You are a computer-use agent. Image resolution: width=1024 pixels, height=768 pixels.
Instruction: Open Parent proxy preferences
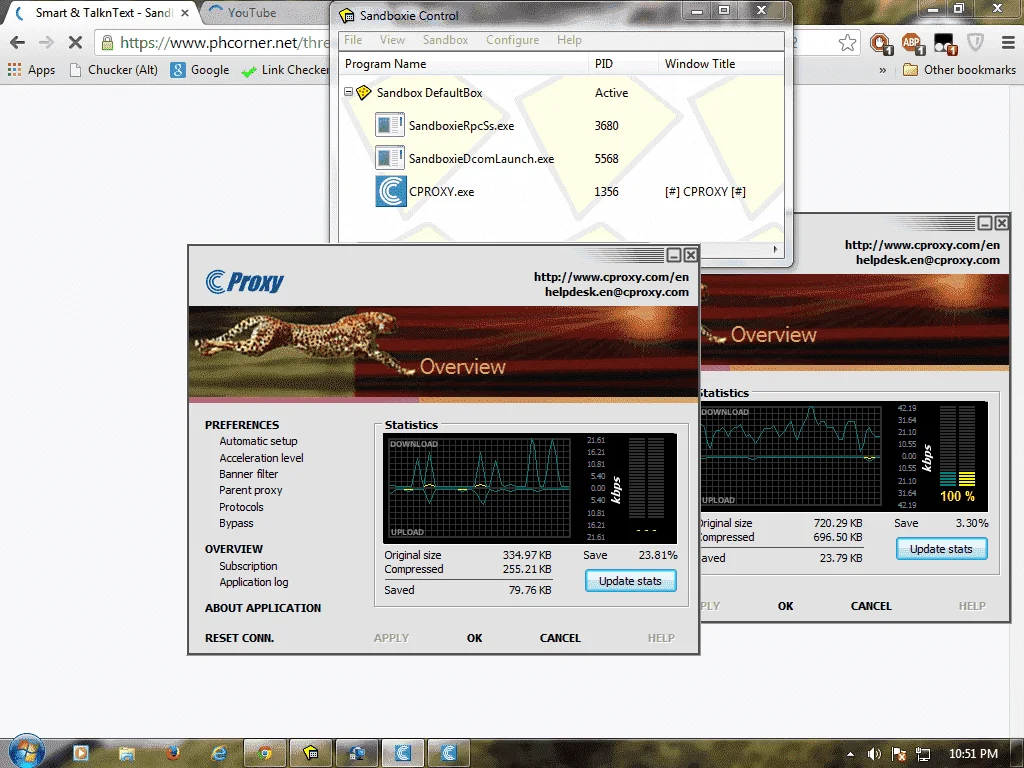(x=251, y=490)
